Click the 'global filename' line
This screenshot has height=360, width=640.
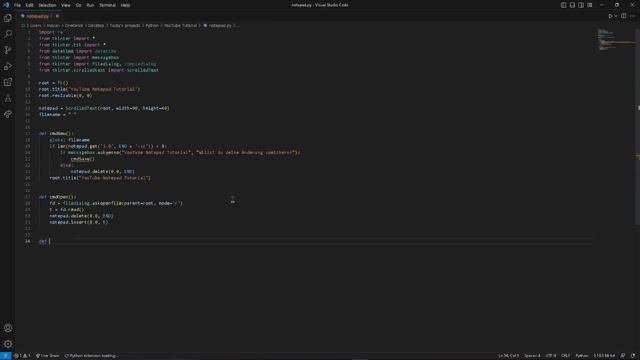coord(69,140)
